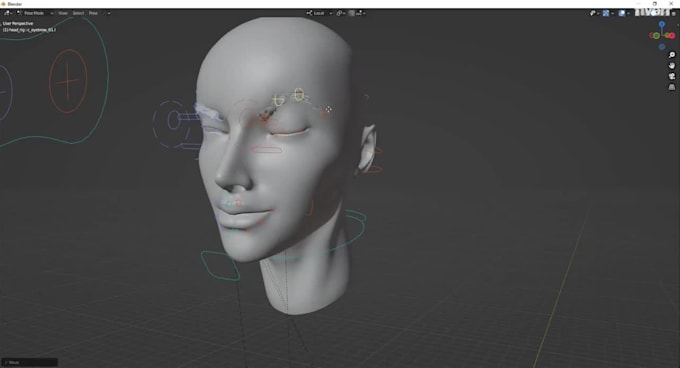Select the orange circle plus control shape

coord(68,81)
